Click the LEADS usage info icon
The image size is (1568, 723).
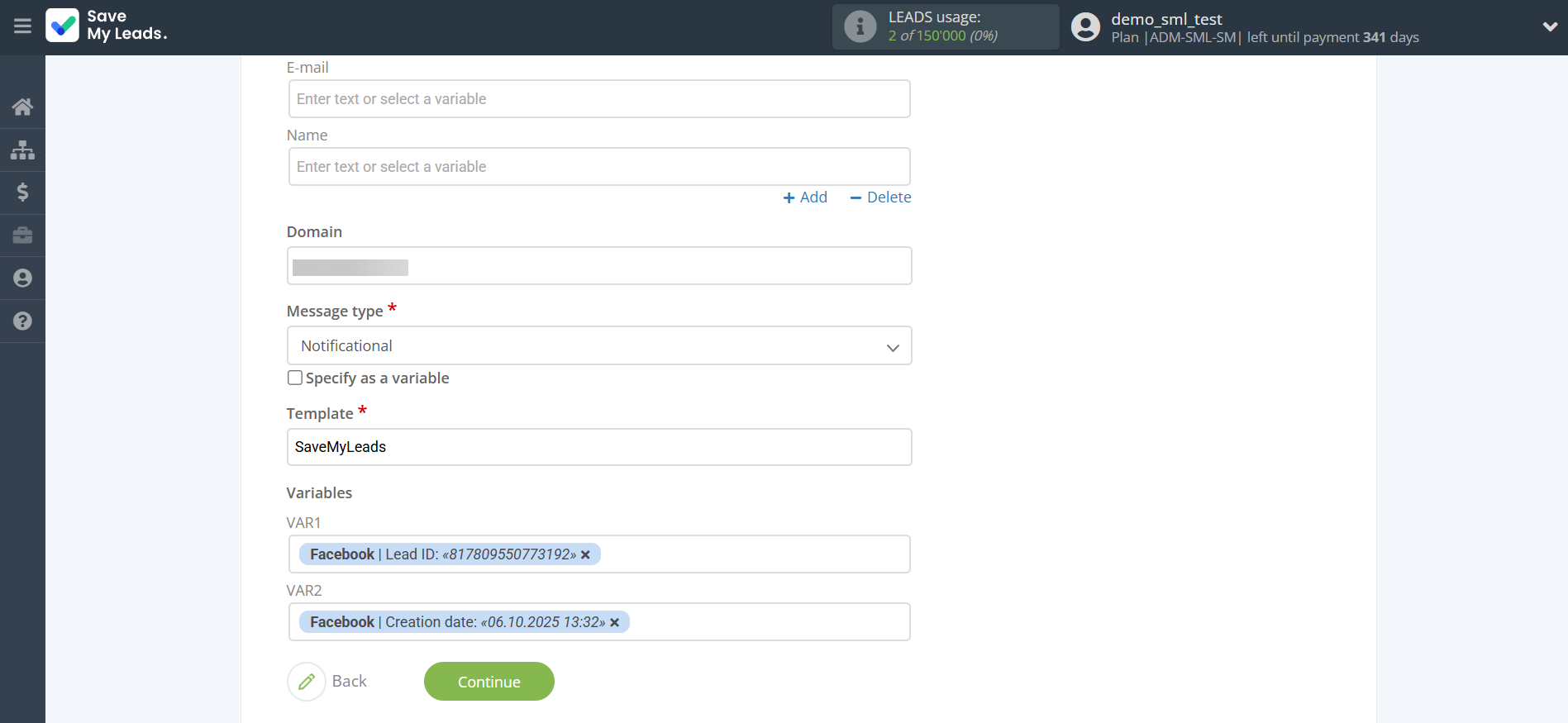(x=860, y=26)
